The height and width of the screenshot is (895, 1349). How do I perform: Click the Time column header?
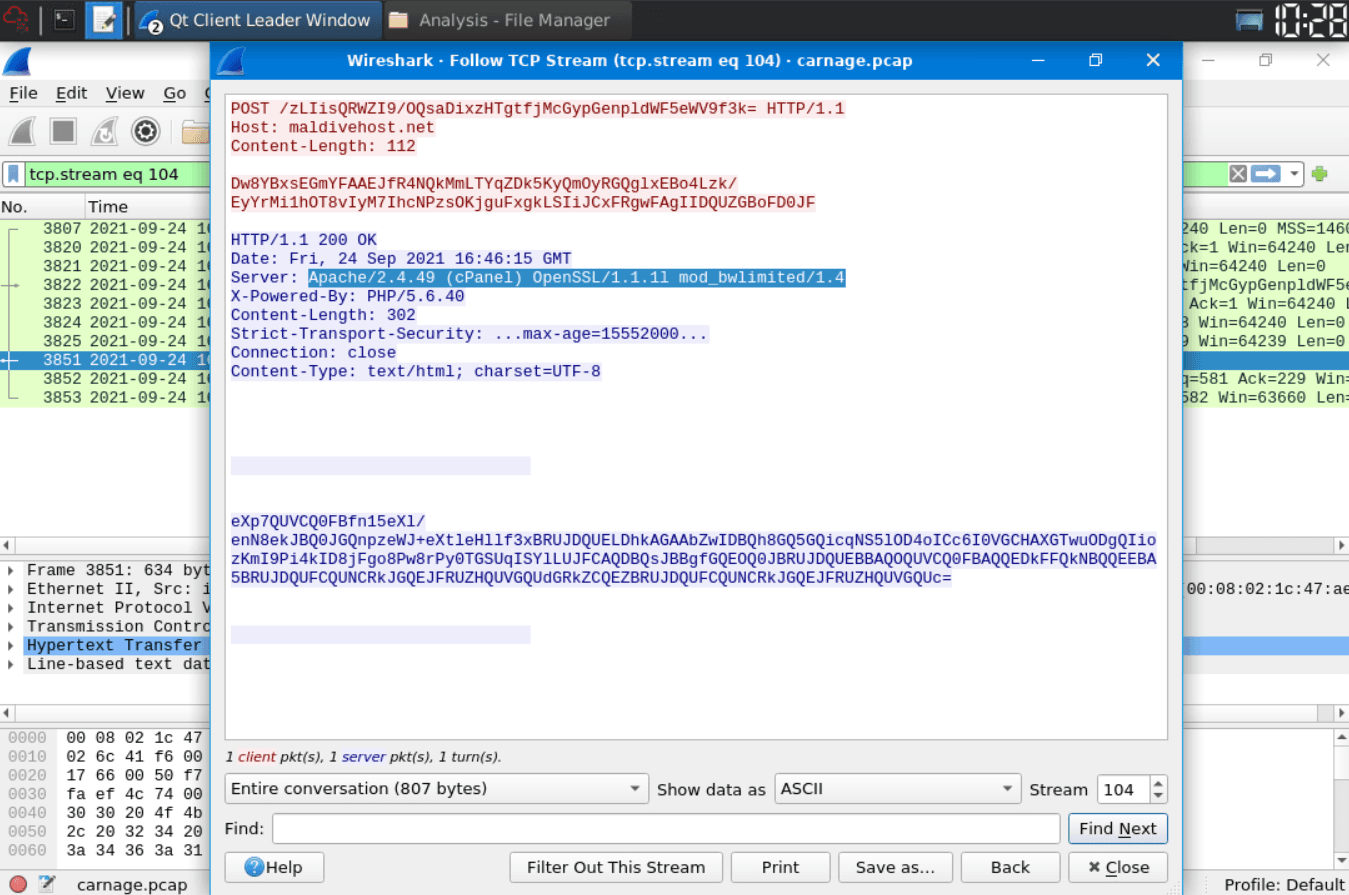(x=146, y=207)
